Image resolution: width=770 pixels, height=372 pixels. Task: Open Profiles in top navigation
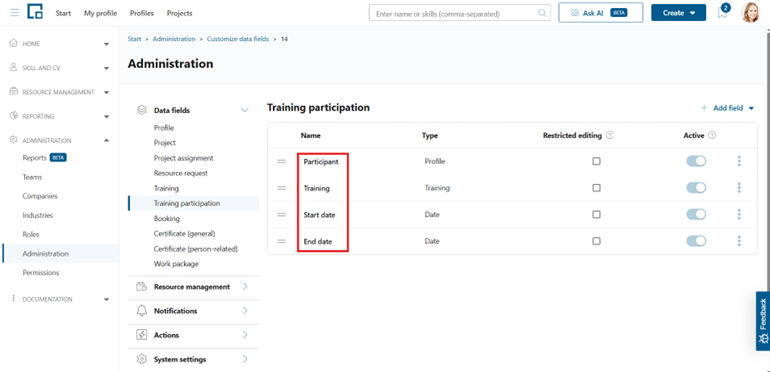142,13
